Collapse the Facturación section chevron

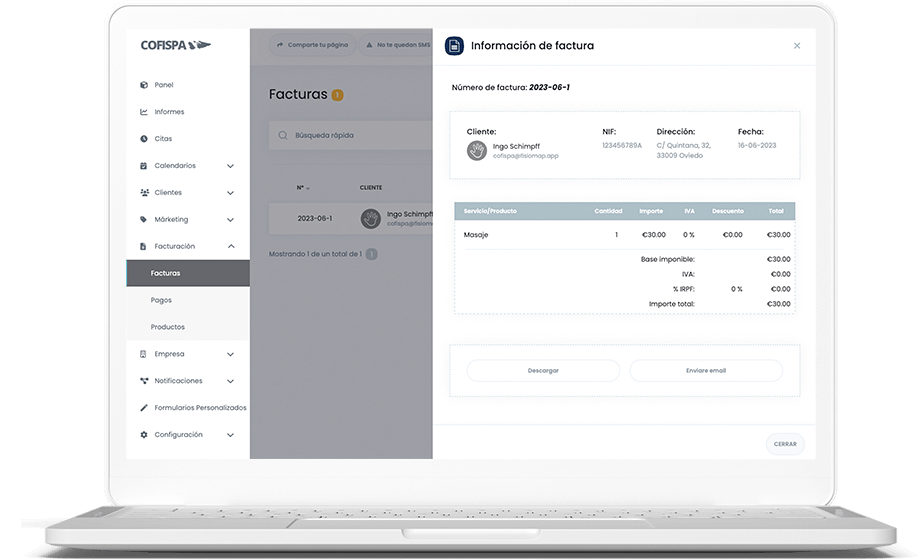click(x=231, y=246)
